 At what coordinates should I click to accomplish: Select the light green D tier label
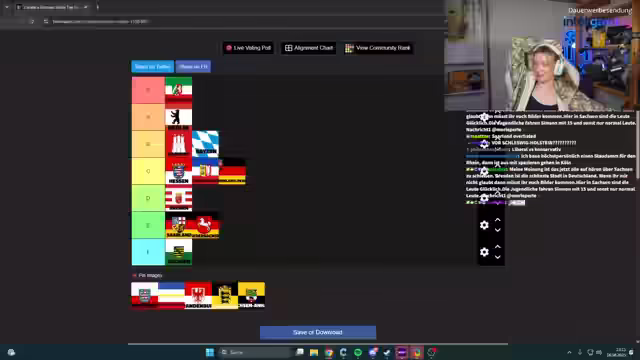click(x=148, y=198)
